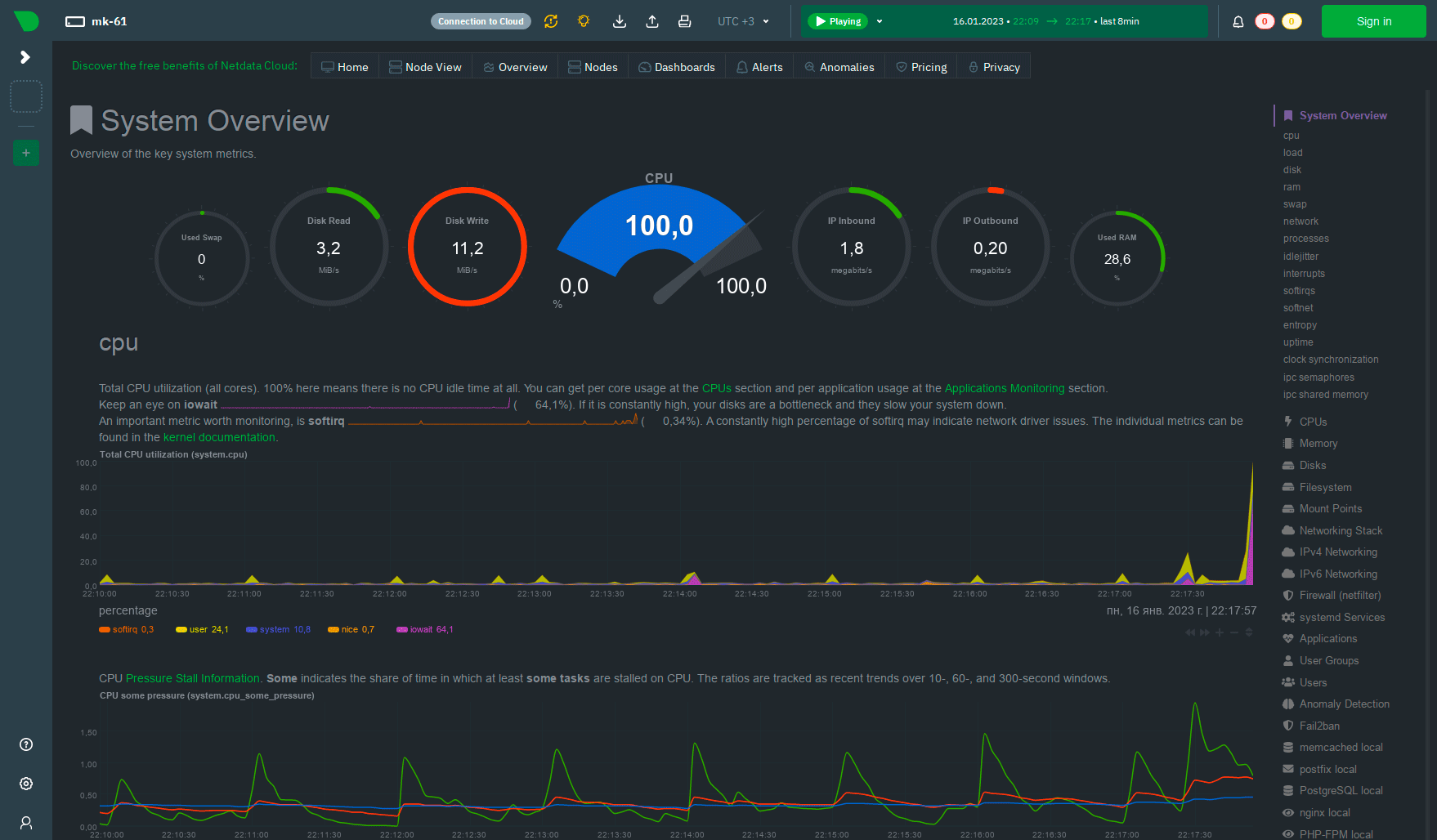Toggle the iowait dimension in CPU legend
This screenshot has height=840, width=1437.
[424, 629]
